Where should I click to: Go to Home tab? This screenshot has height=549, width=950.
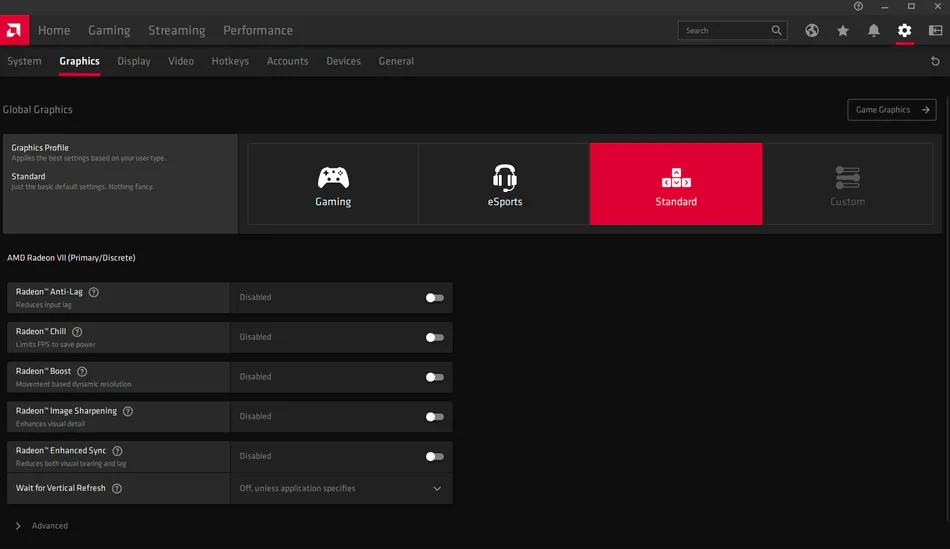click(x=54, y=30)
